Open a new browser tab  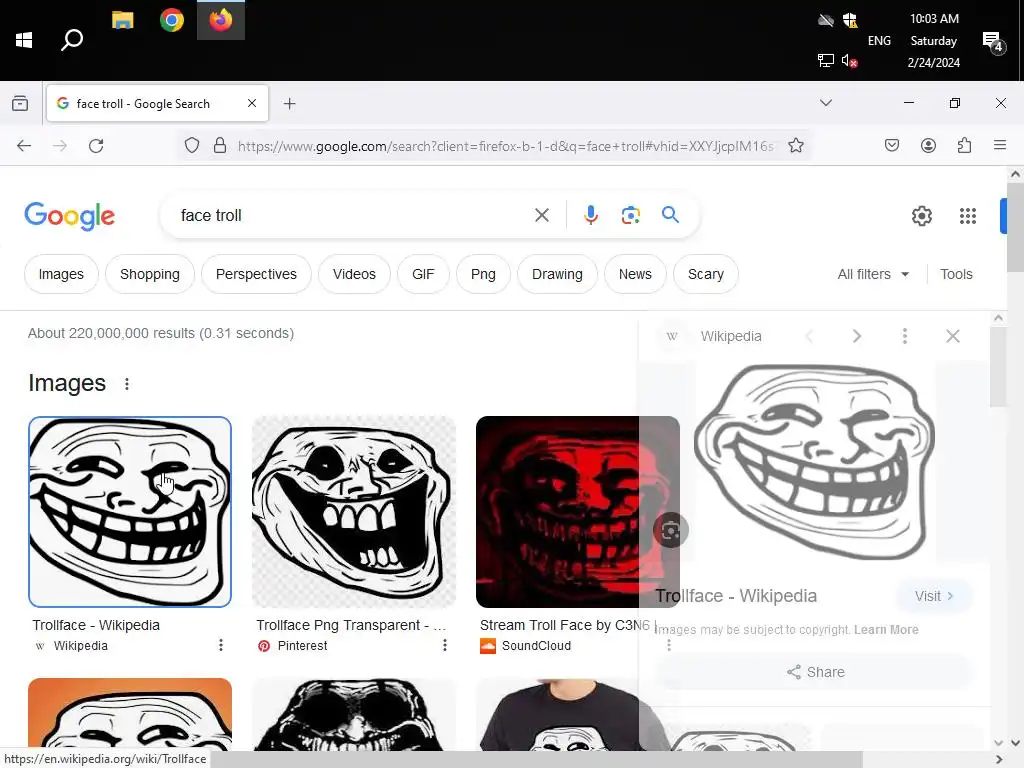(289, 103)
